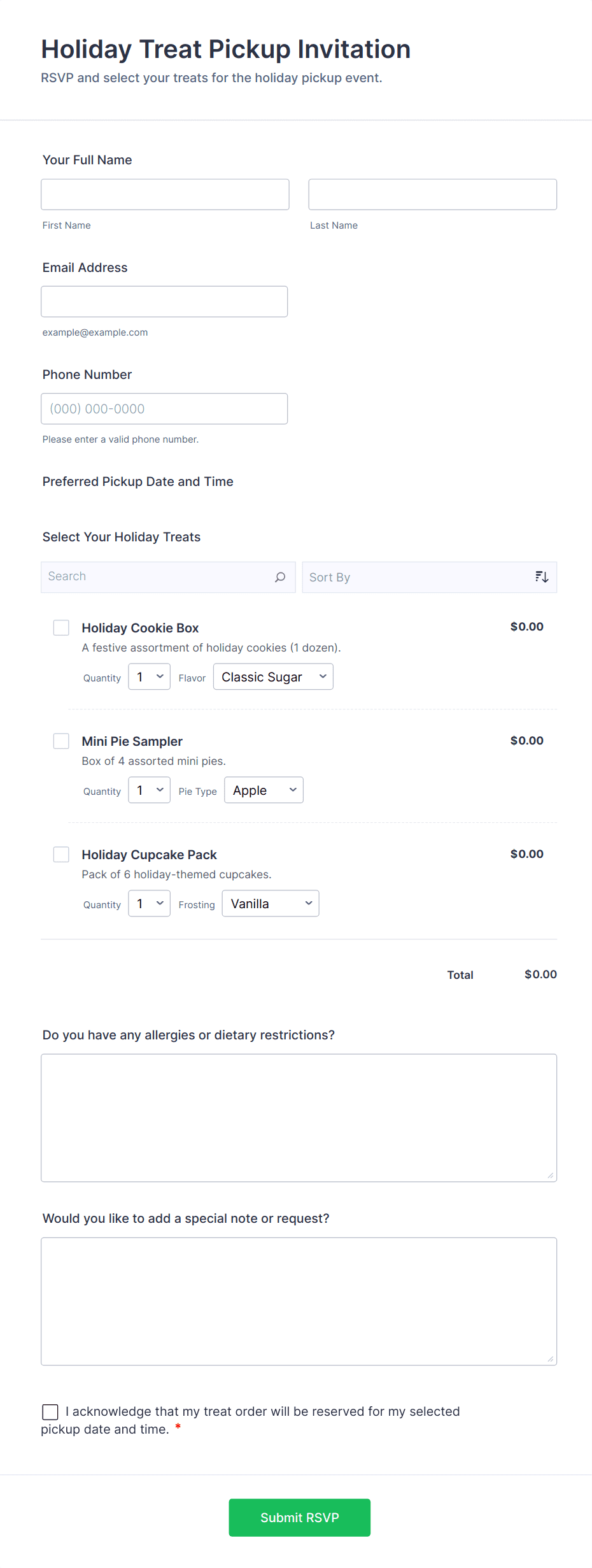
Task: Open the quantity dropdown for Mini Pie Sampler
Action: pyautogui.click(x=148, y=790)
